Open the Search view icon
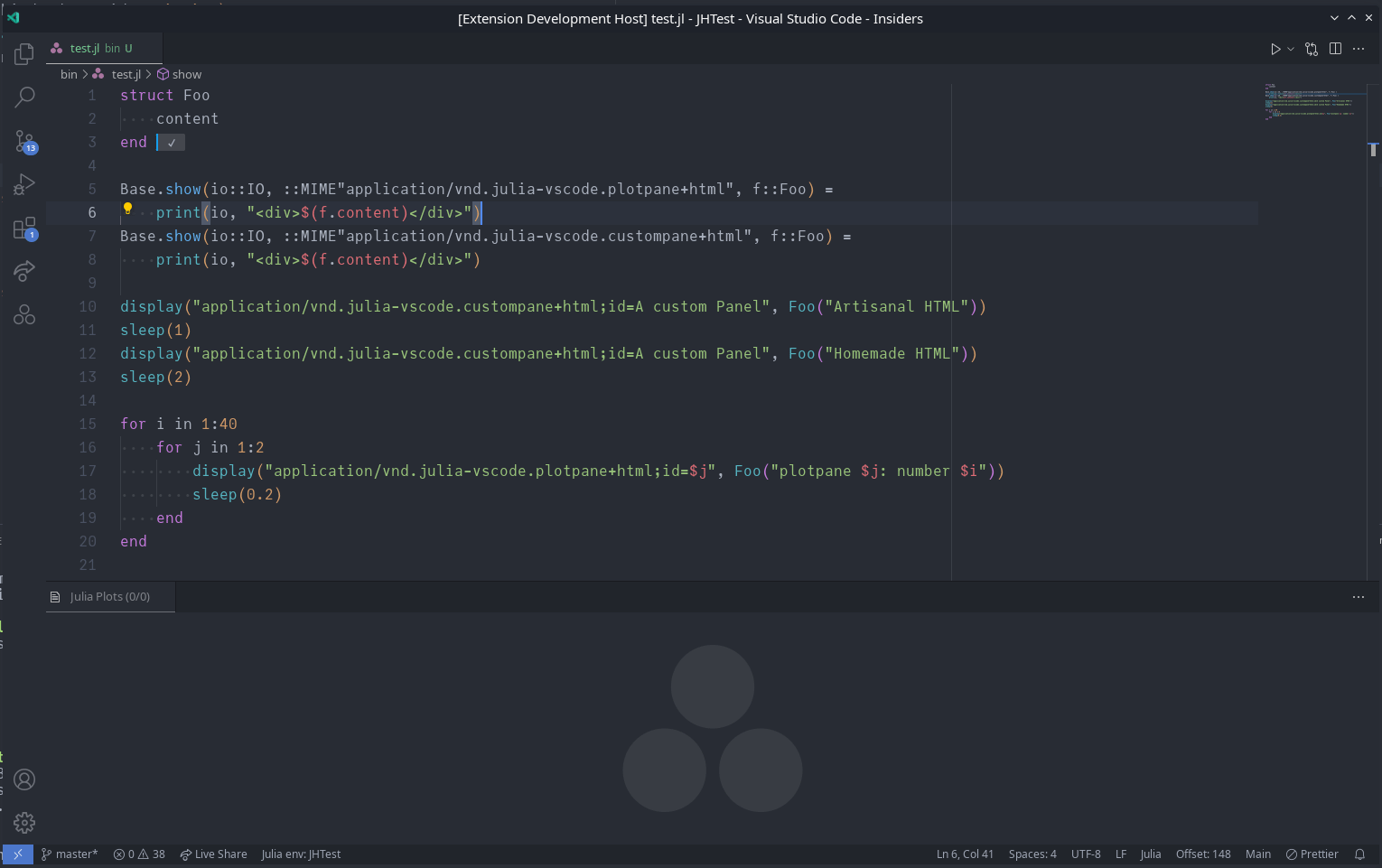The width and height of the screenshot is (1382, 868). coord(24,97)
